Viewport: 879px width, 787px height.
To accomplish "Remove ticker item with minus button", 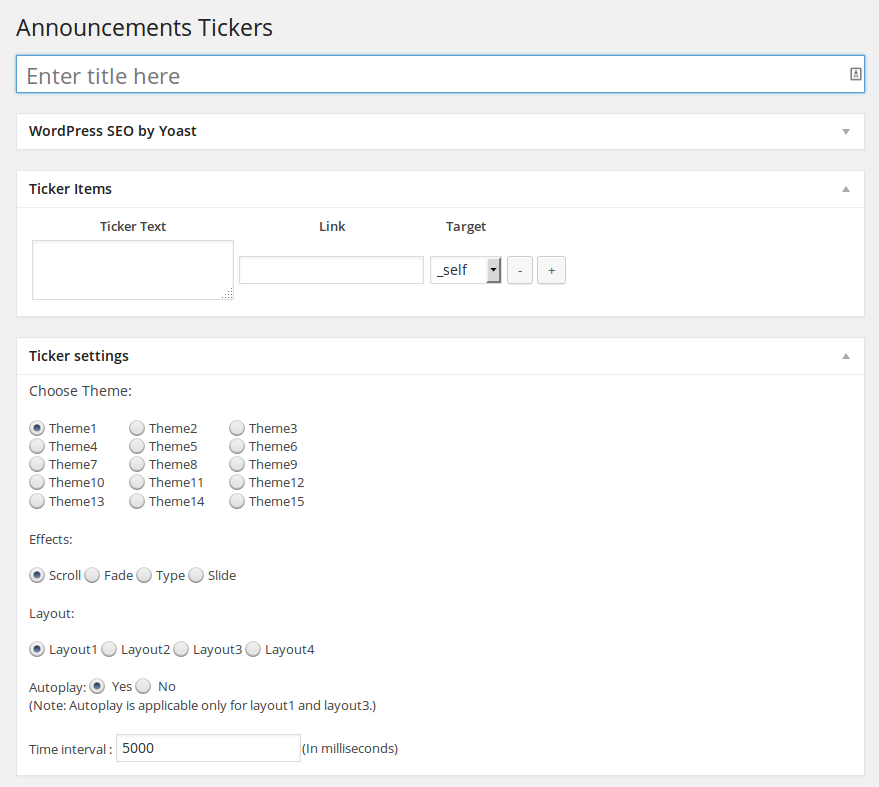I will (x=520, y=270).
